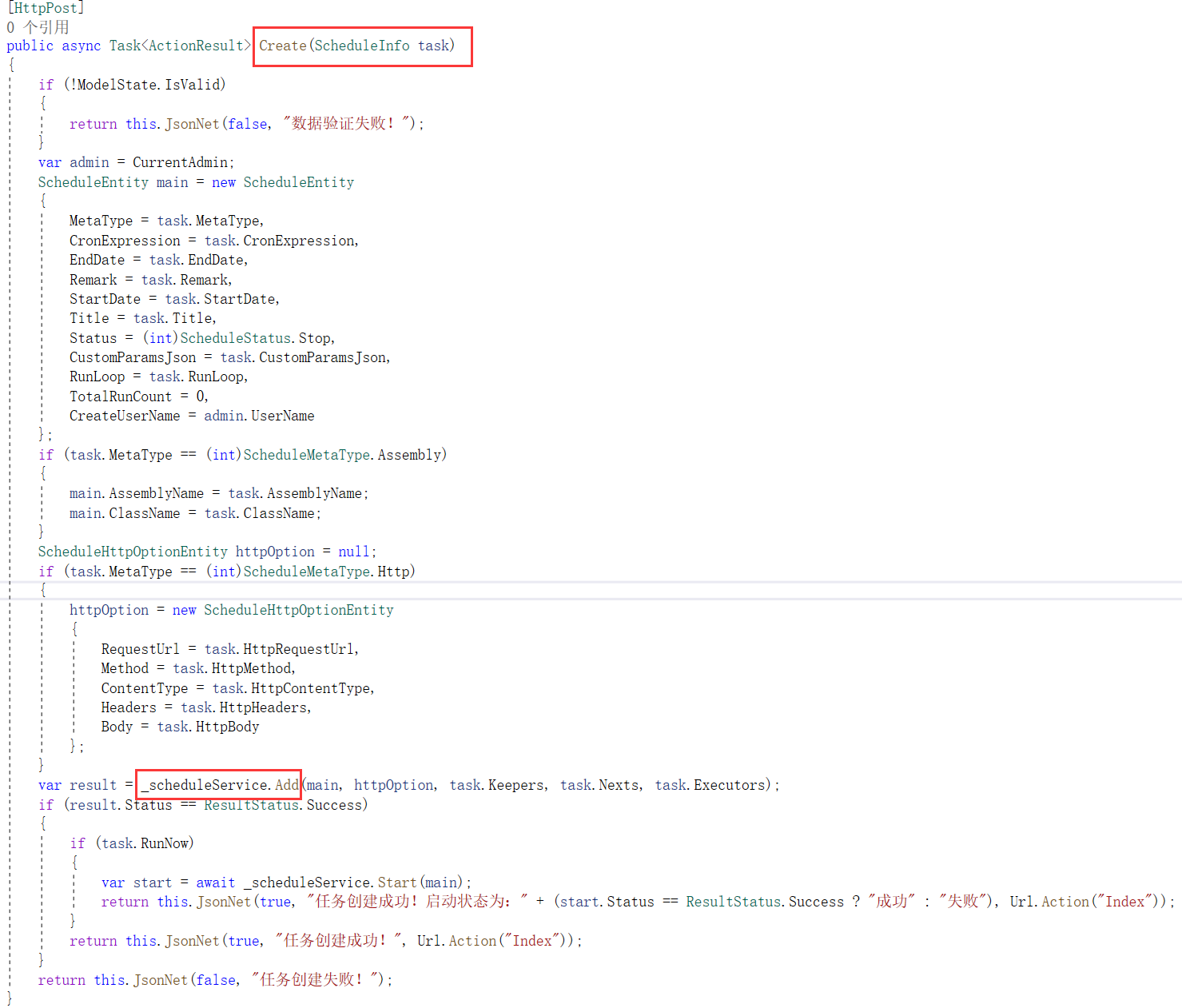The height and width of the screenshot is (1008, 1182).
Task: Click EndDate = task.EndDate line
Action: (158, 260)
